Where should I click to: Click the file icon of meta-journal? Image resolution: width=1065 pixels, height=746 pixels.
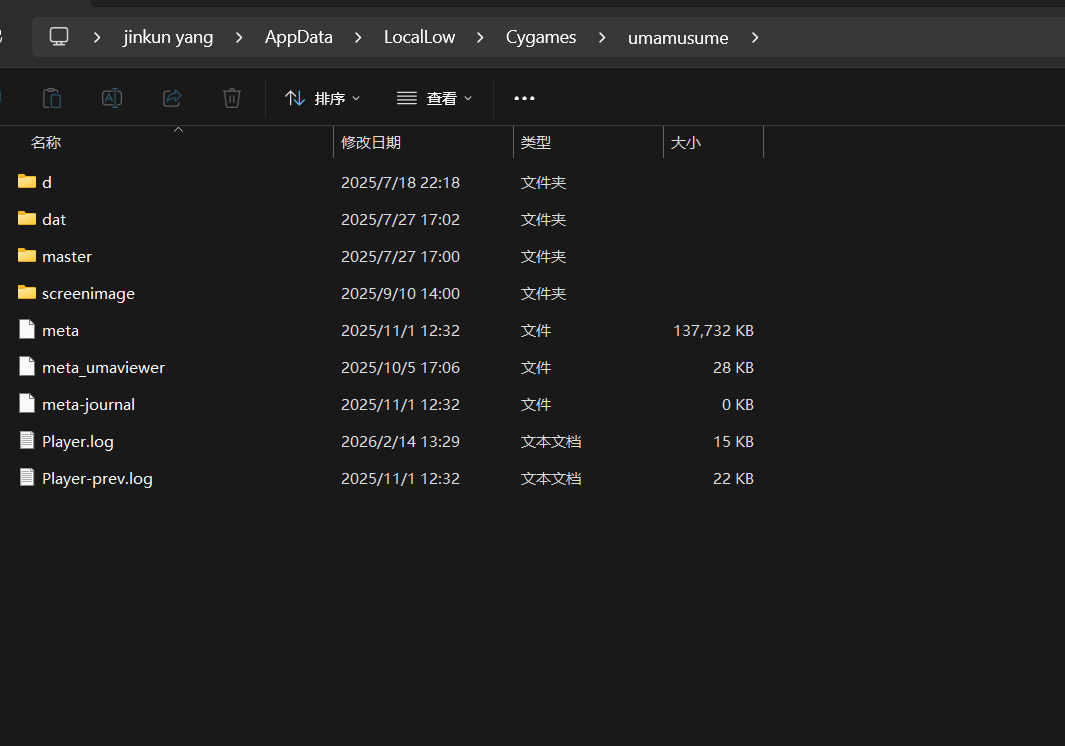pos(27,404)
